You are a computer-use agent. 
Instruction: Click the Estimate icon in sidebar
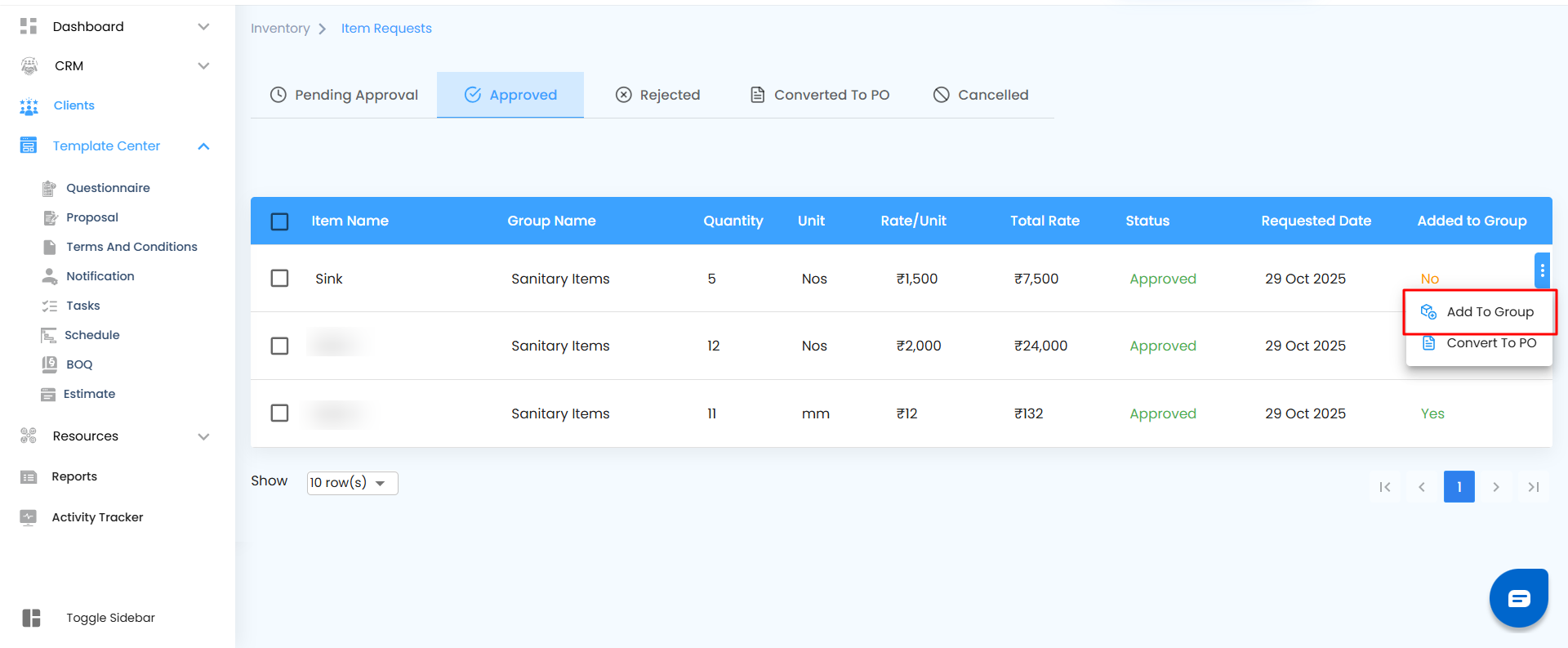tap(48, 394)
